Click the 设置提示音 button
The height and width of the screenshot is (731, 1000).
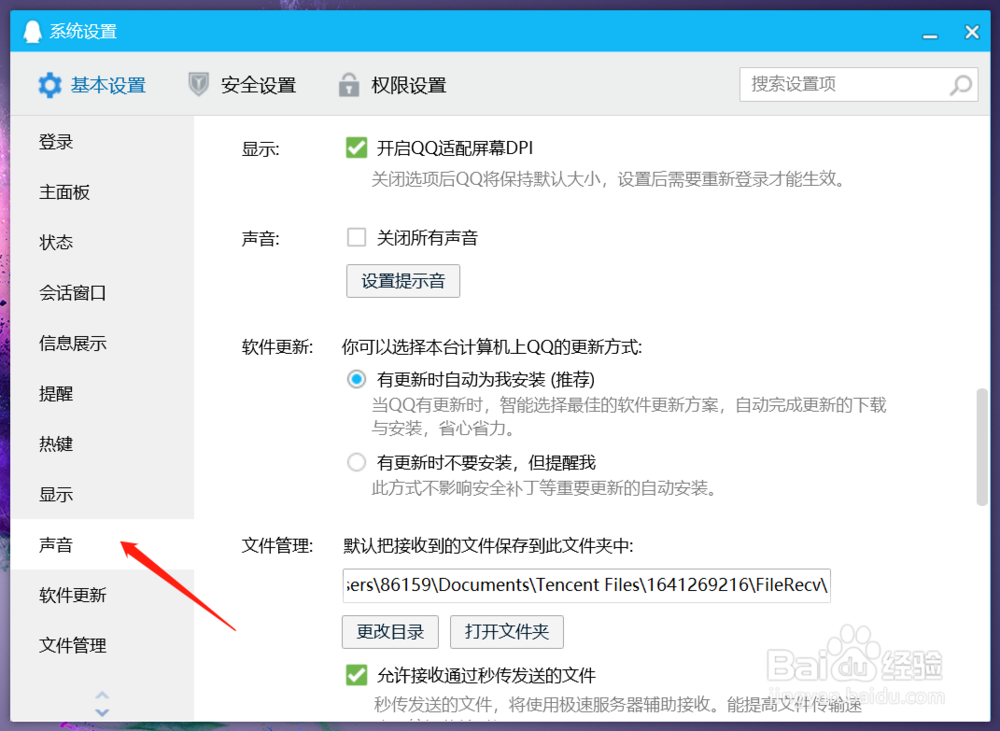403,281
